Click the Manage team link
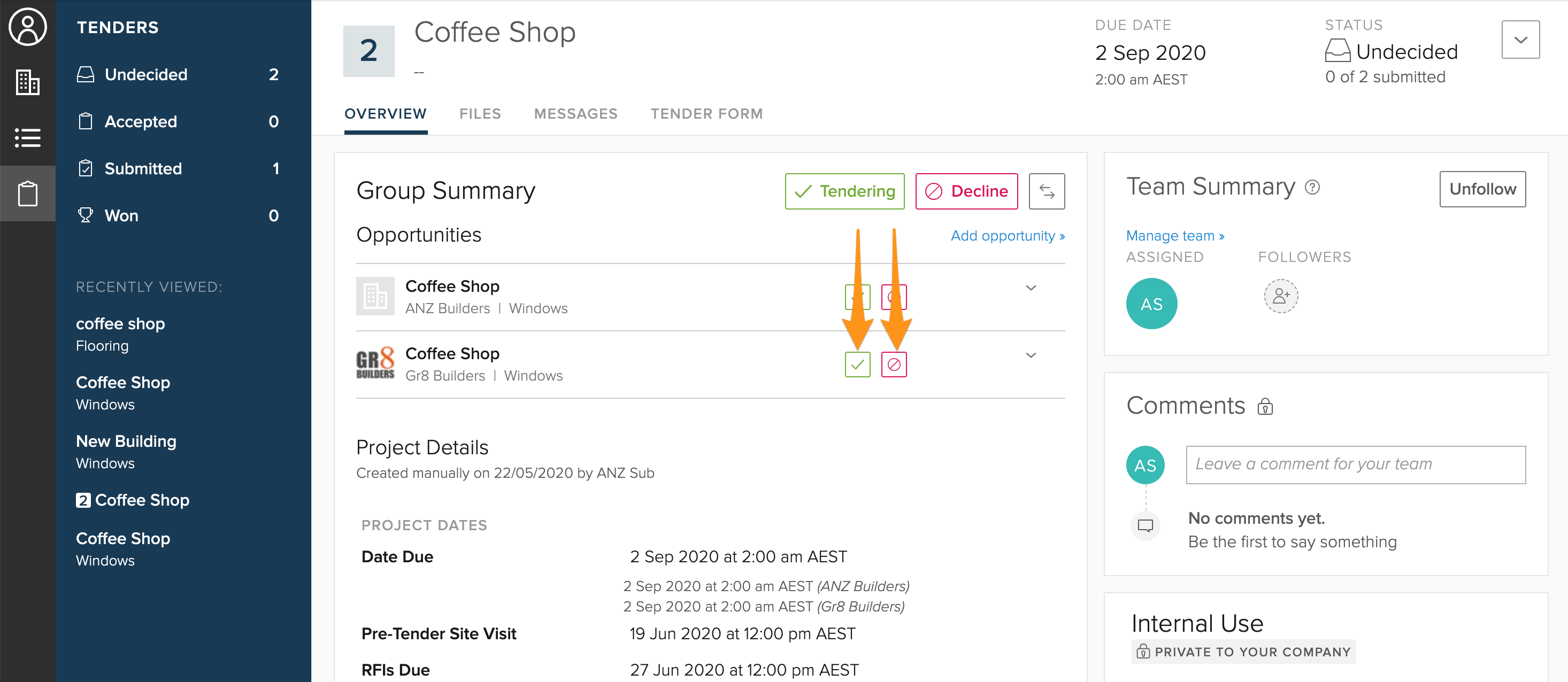The height and width of the screenshot is (682, 1568). click(1174, 236)
